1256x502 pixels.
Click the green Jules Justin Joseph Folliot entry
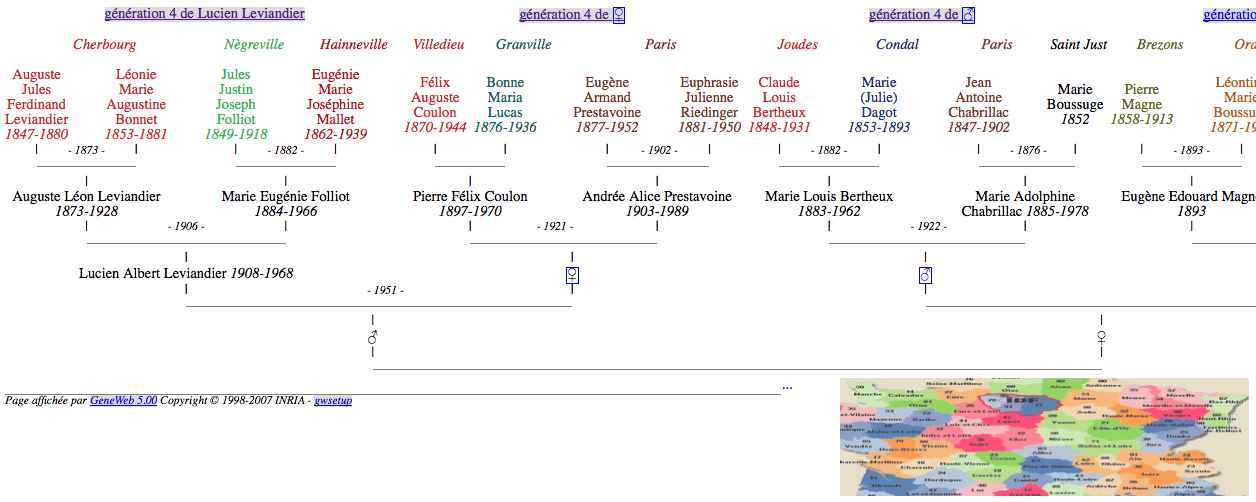click(236, 97)
